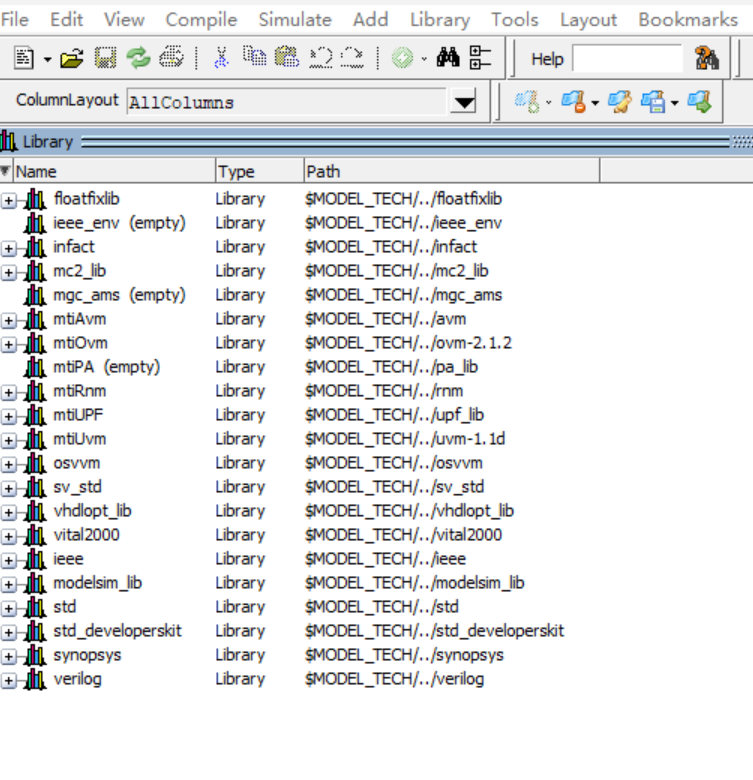Select the osvvm library row
This screenshot has width=753, height=780.
(300, 463)
